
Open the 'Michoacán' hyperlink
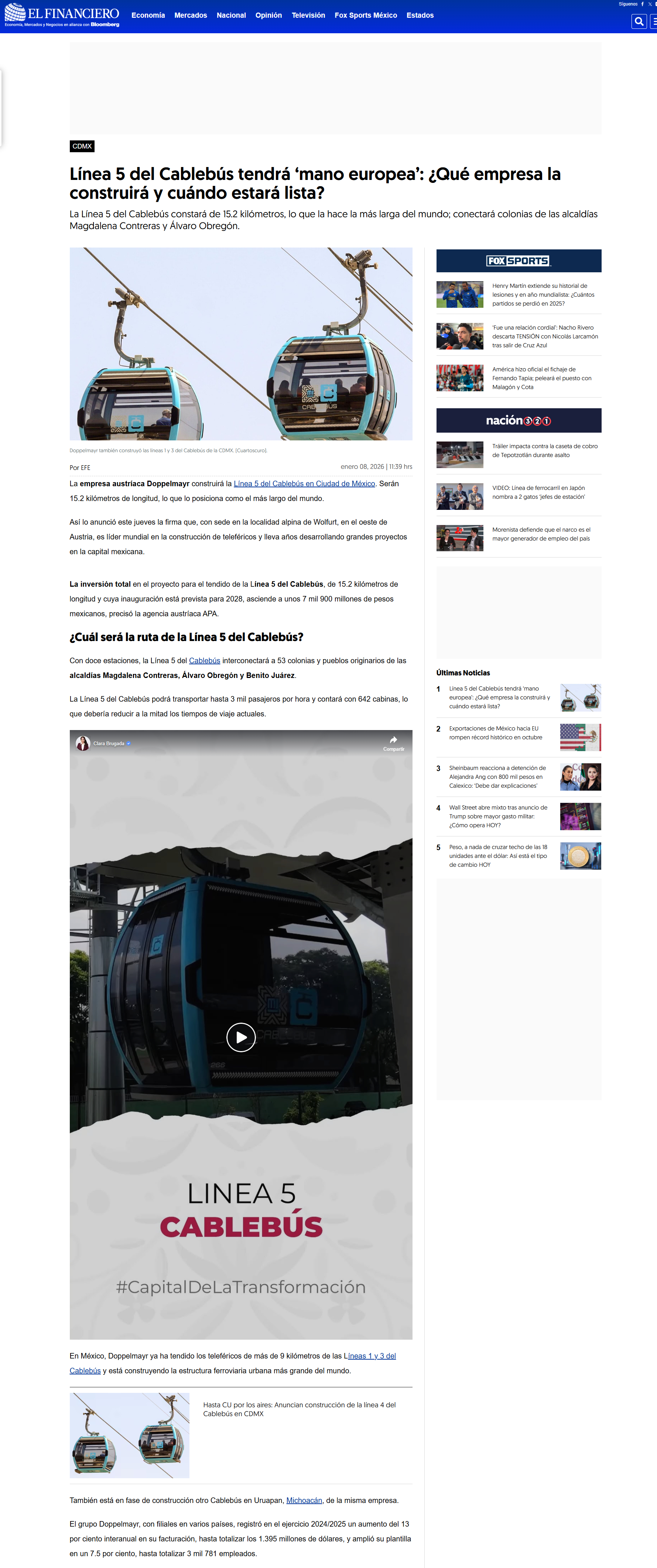pyautogui.click(x=304, y=1500)
